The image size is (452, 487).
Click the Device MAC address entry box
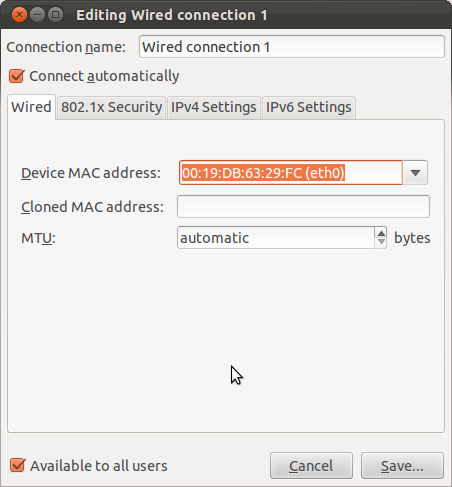click(x=291, y=173)
